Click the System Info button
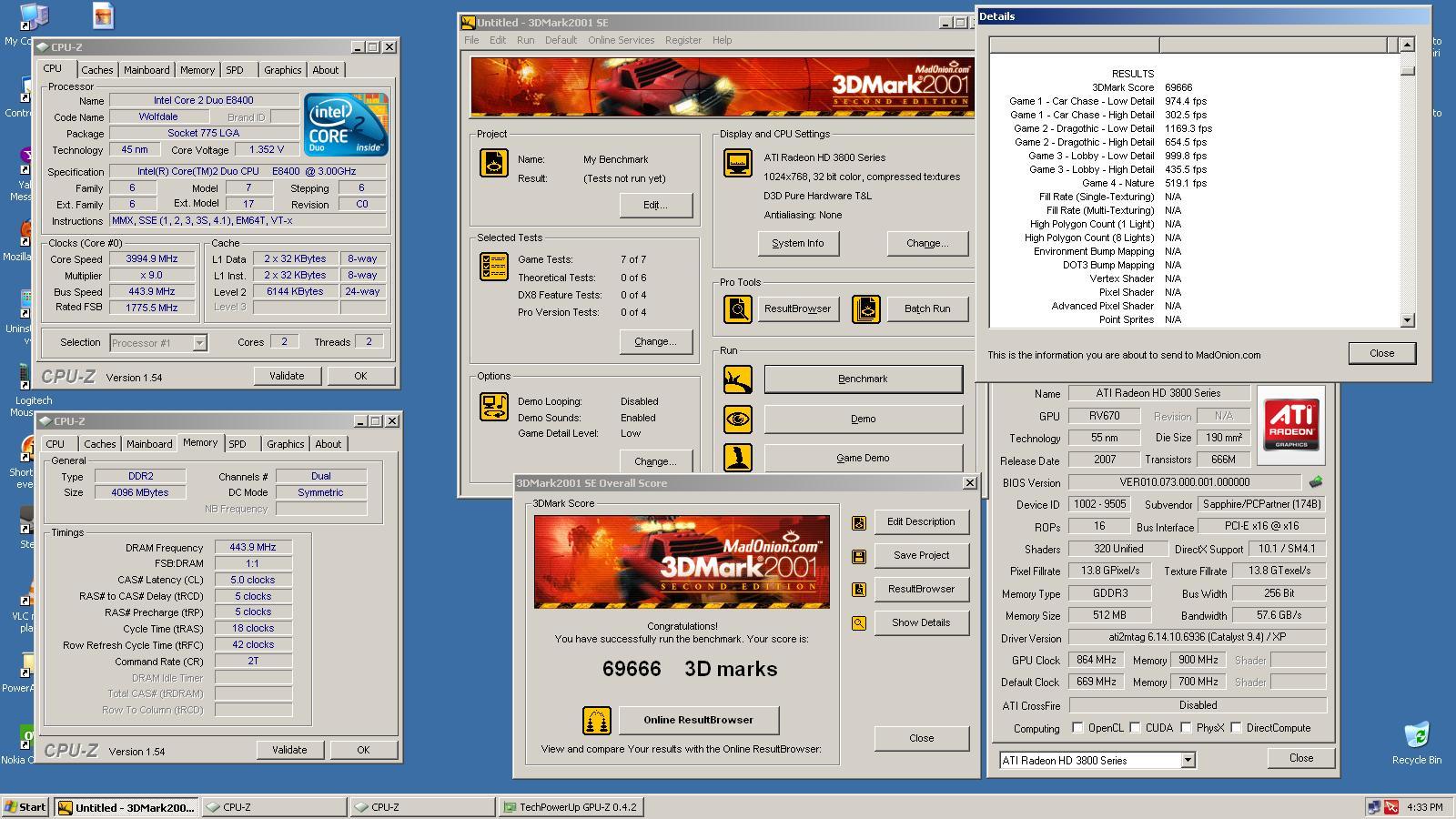The width and height of the screenshot is (1456, 819). [x=798, y=243]
